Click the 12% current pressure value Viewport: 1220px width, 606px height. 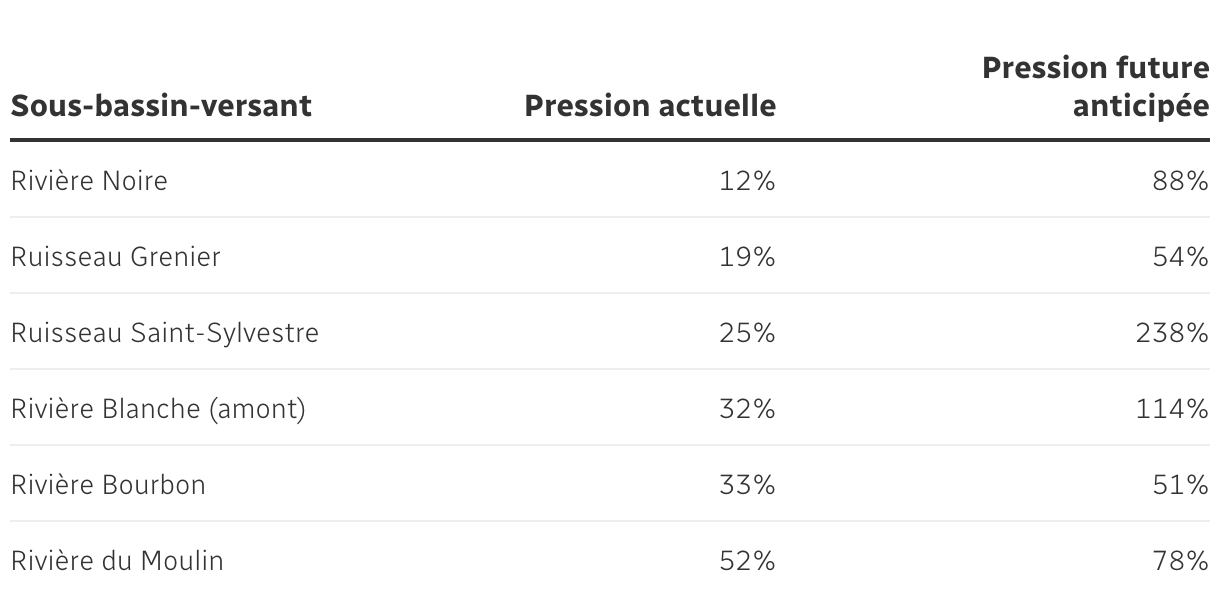[x=747, y=181]
